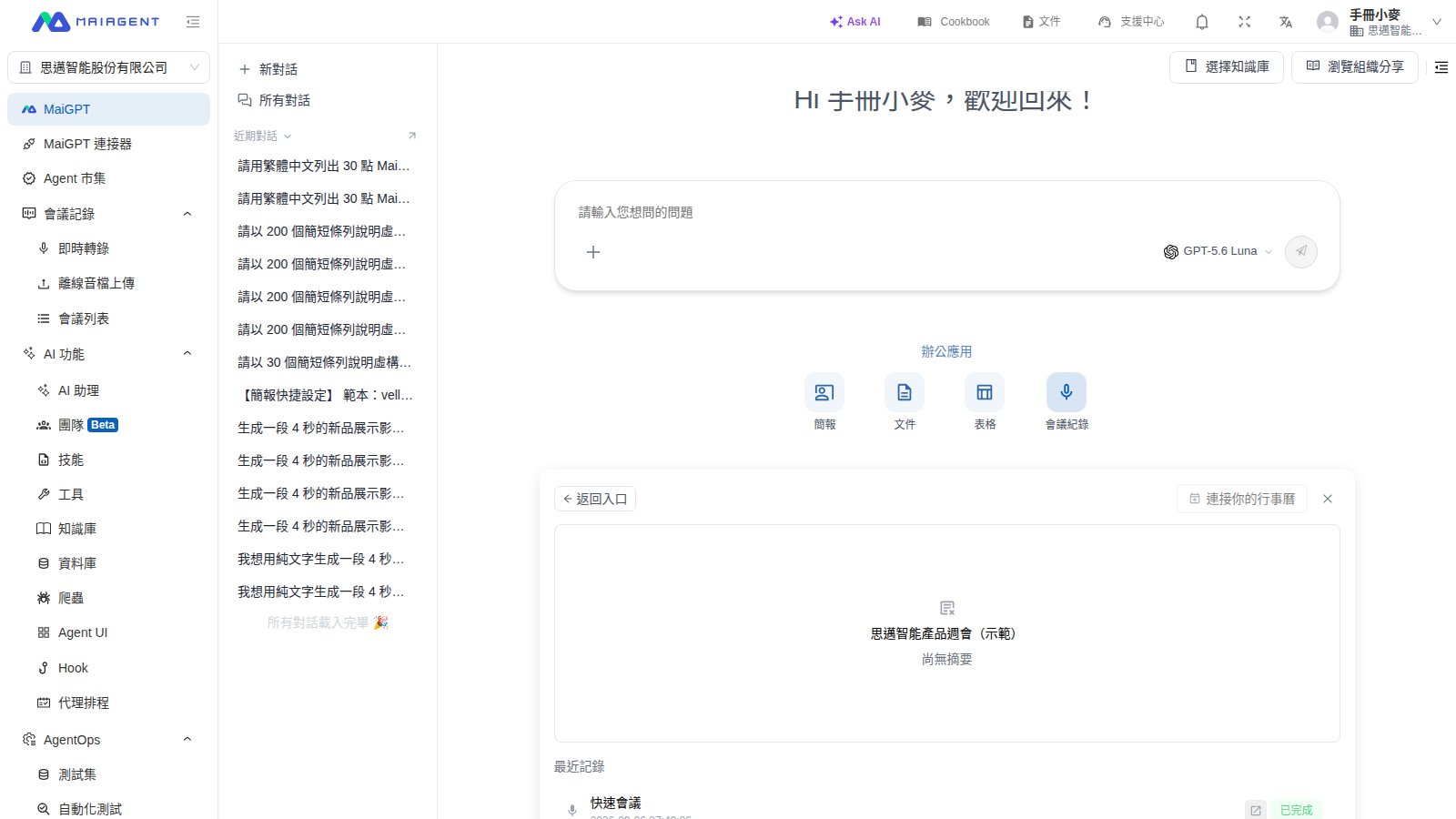Collapse the left sidebar menu icon
The height and width of the screenshot is (819, 1456).
pos(193,22)
